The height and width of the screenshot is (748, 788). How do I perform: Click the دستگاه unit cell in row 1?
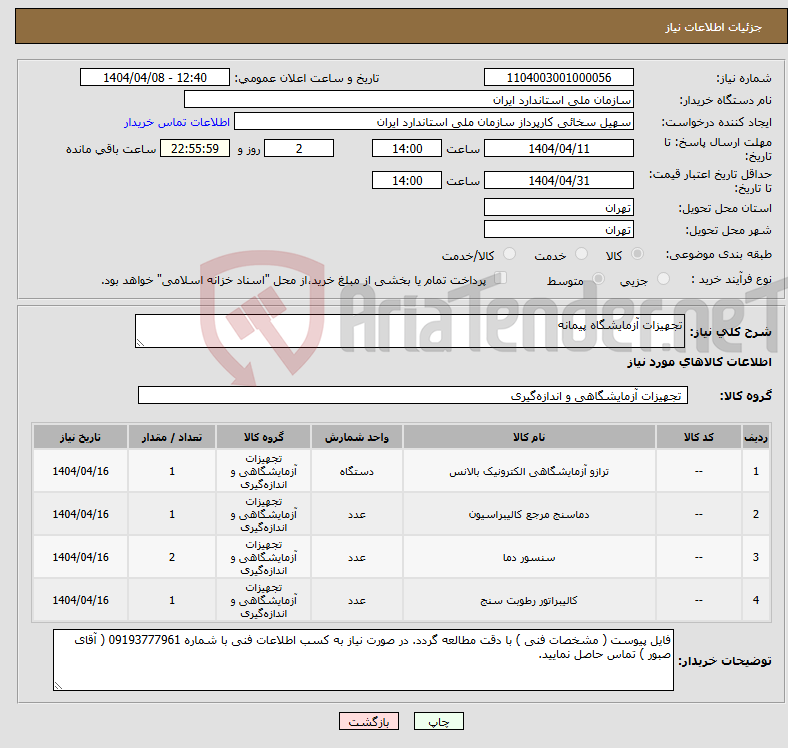356,471
